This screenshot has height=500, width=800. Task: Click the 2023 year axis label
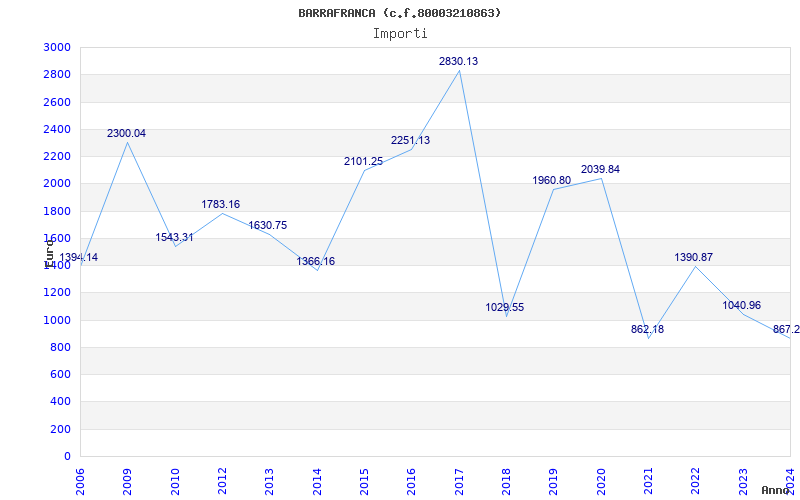pyautogui.click(x=743, y=482)
